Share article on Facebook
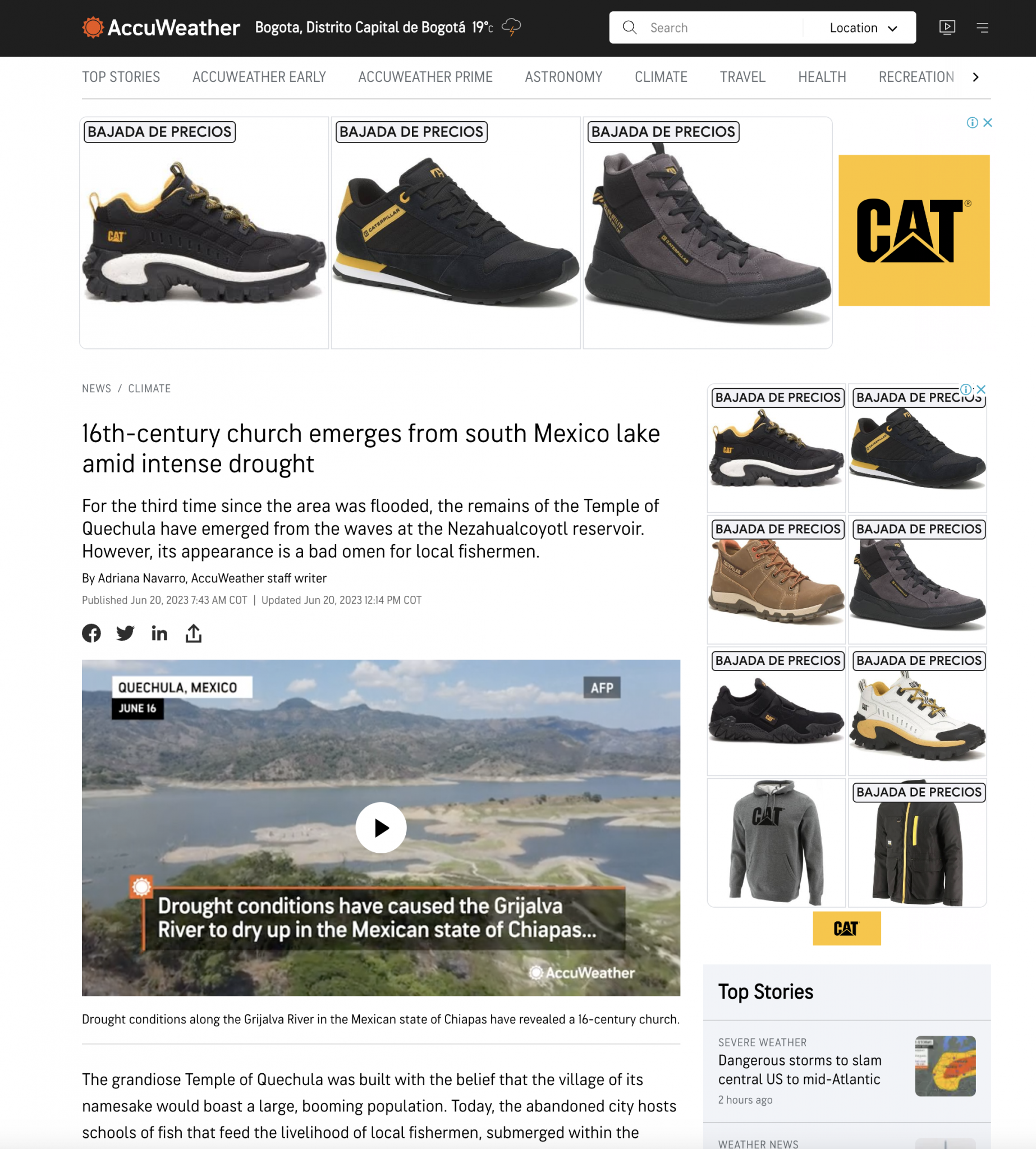 pos(91,633)
